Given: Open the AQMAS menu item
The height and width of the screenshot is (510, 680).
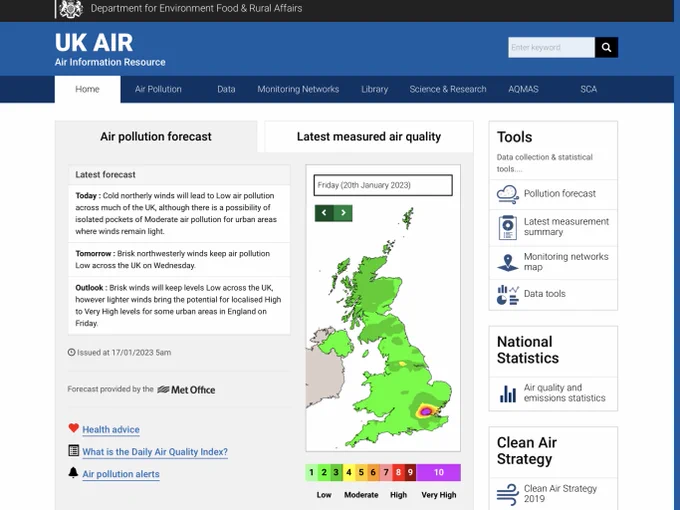Looking at the screenshot, I should click(523, 89).
